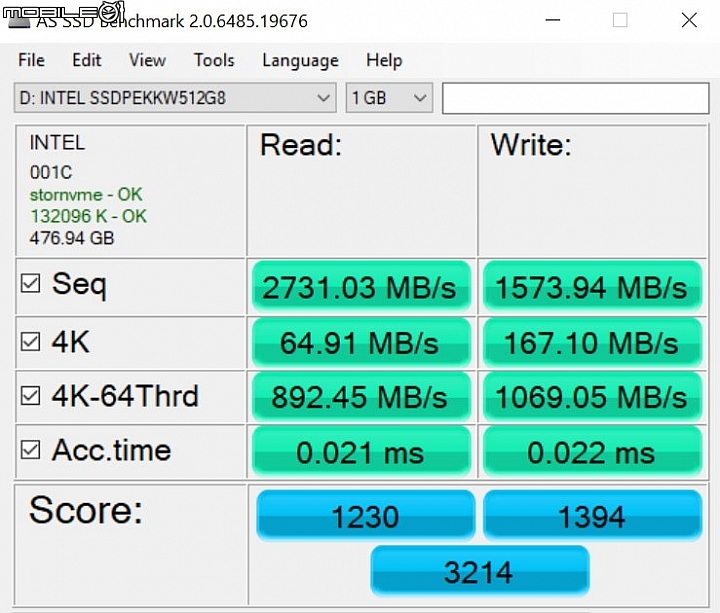Toggle the 4K-64Thrd test checkbox
Screen dimensions: 720x613
click(x=30, y=396)
